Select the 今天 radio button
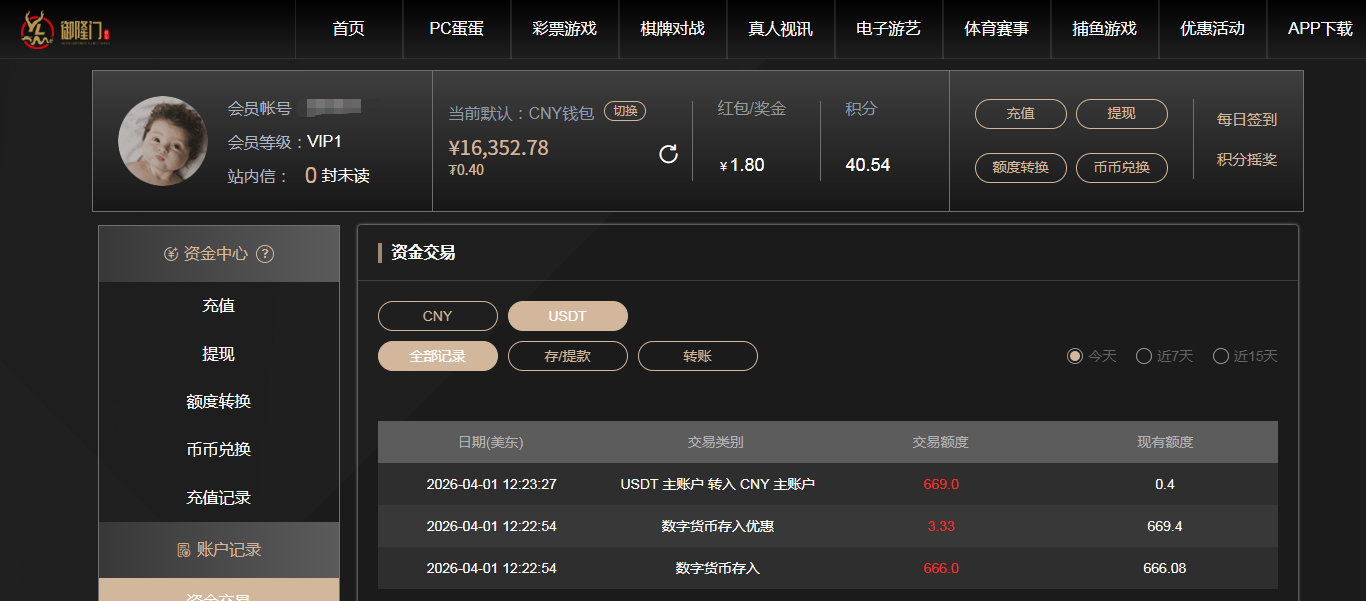Image resolution: width=1366 pixels, height=601 pixels. [x=1075, y=356]
